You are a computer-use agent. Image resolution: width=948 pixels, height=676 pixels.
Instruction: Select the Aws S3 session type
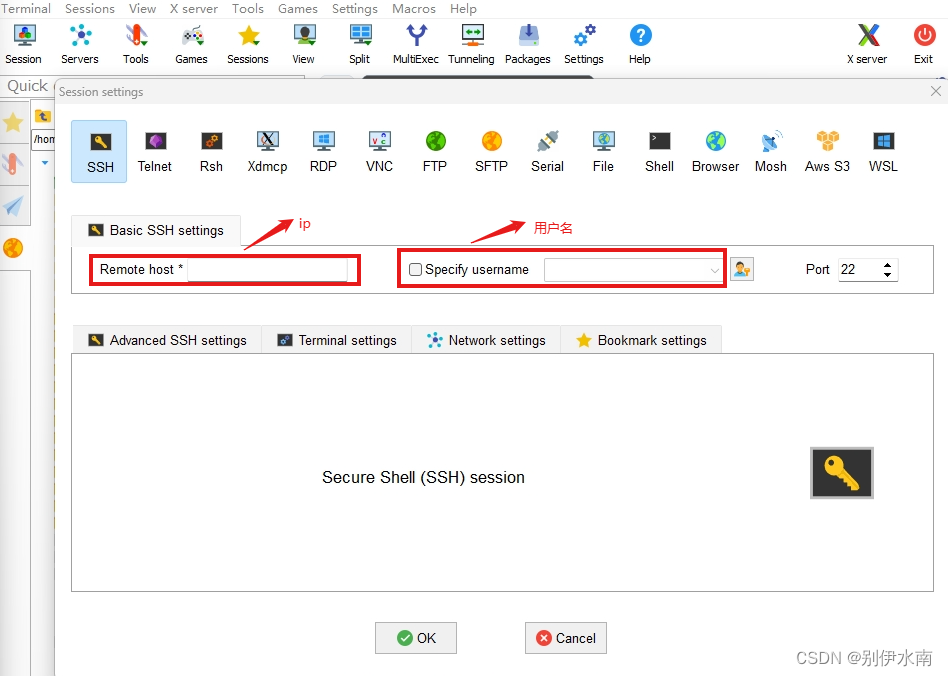coord(828,151)
